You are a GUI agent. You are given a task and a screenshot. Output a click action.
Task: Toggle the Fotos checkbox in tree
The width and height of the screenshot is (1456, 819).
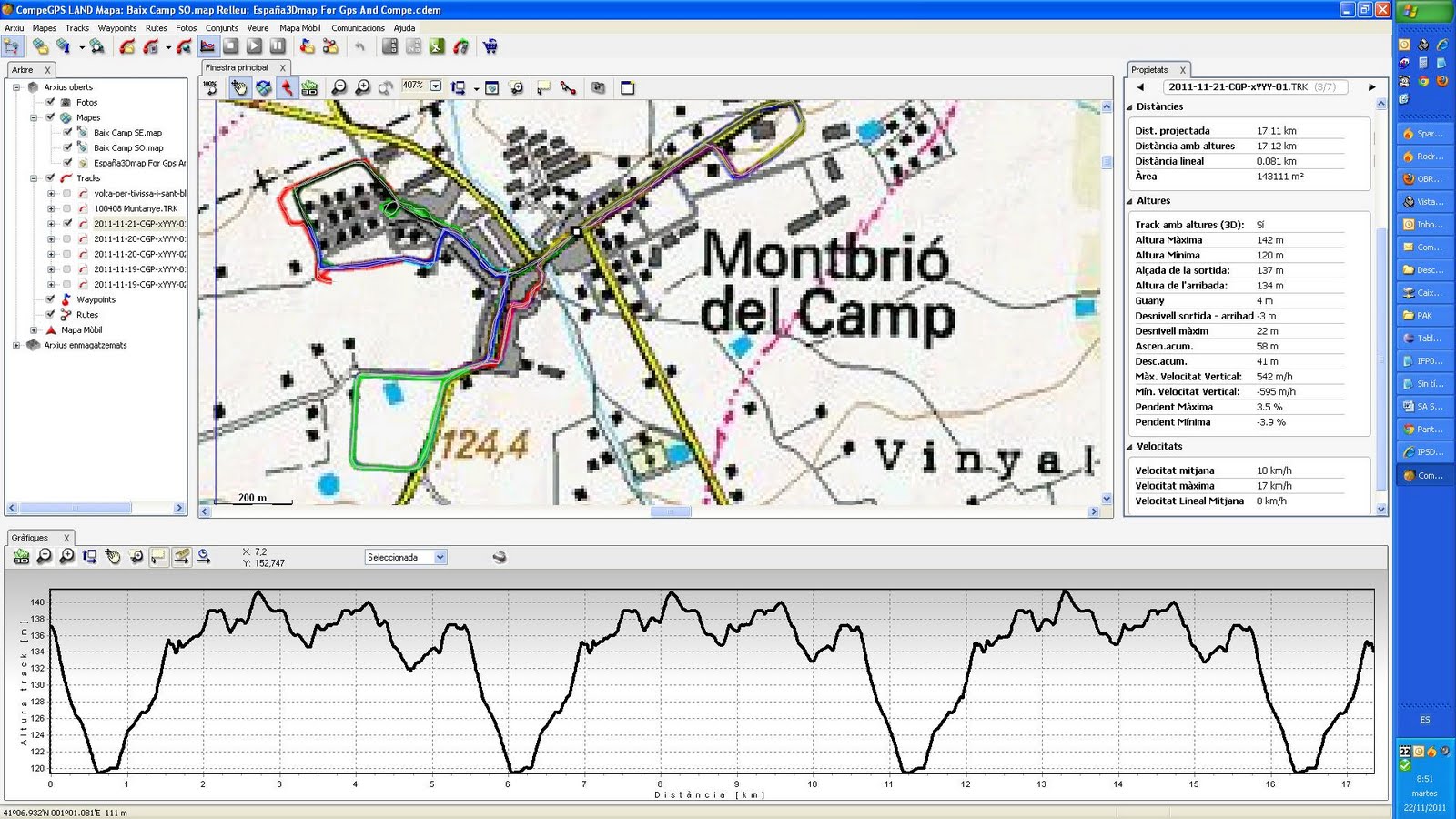[x=50, y=102]
